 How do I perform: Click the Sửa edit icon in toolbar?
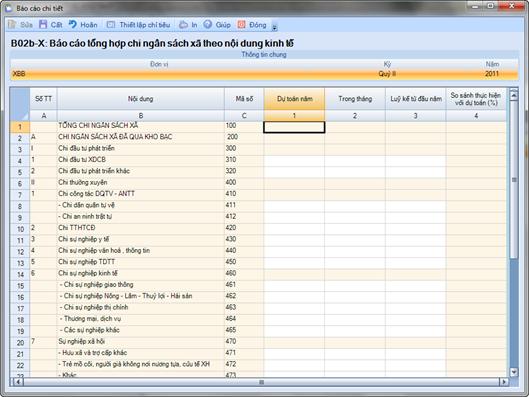(x=12, y=25)
